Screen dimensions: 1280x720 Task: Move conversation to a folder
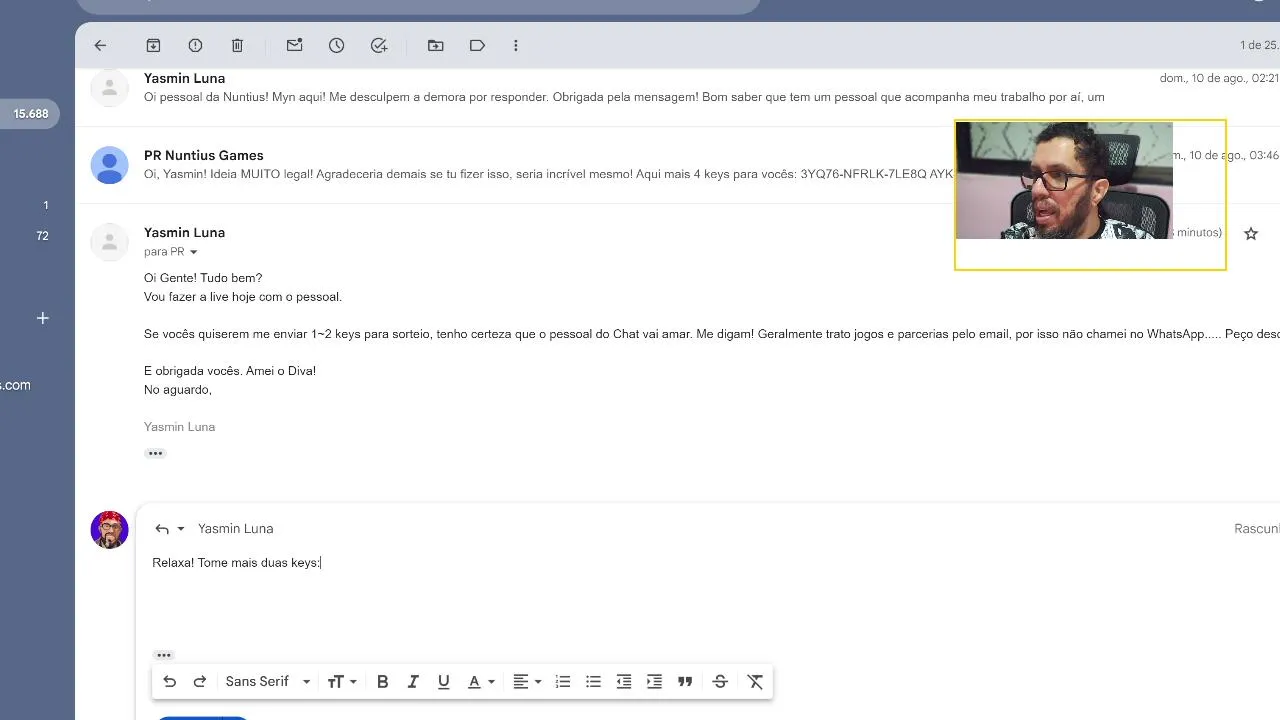(435, 46)
